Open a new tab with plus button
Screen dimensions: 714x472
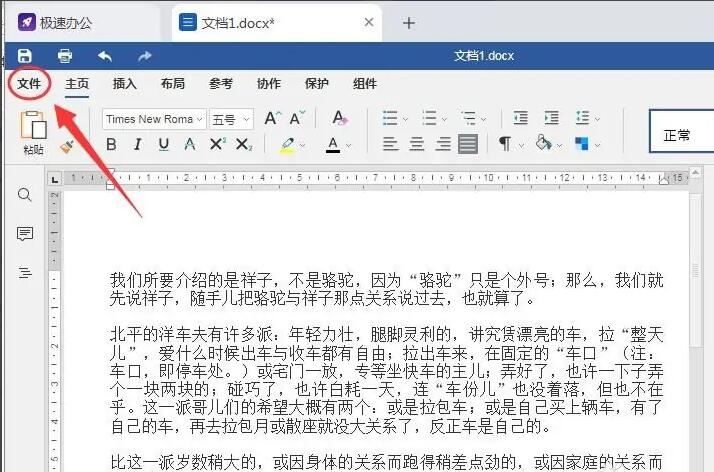click(409, 23)
